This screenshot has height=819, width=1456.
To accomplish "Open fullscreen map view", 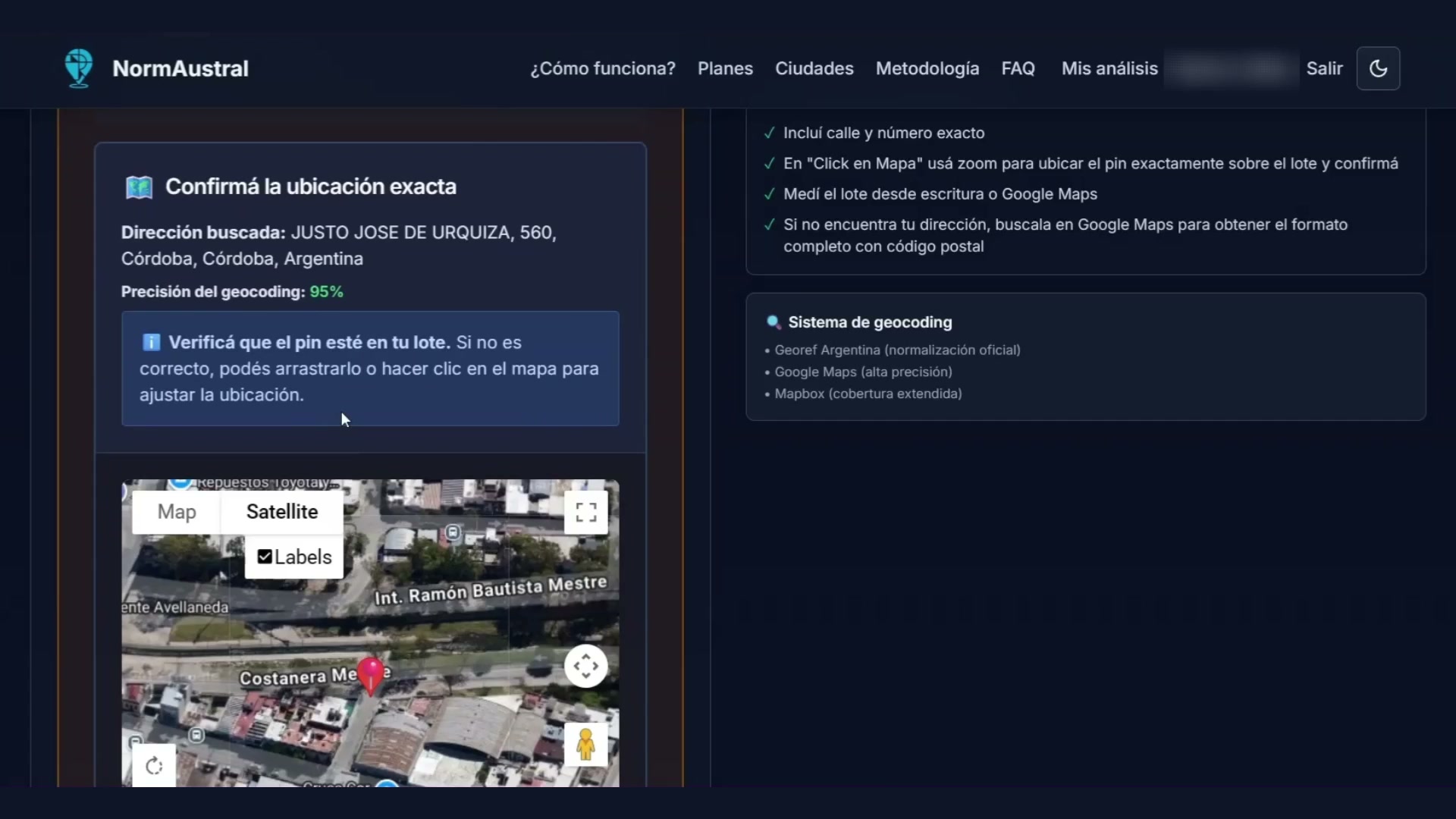I will 585,513.
